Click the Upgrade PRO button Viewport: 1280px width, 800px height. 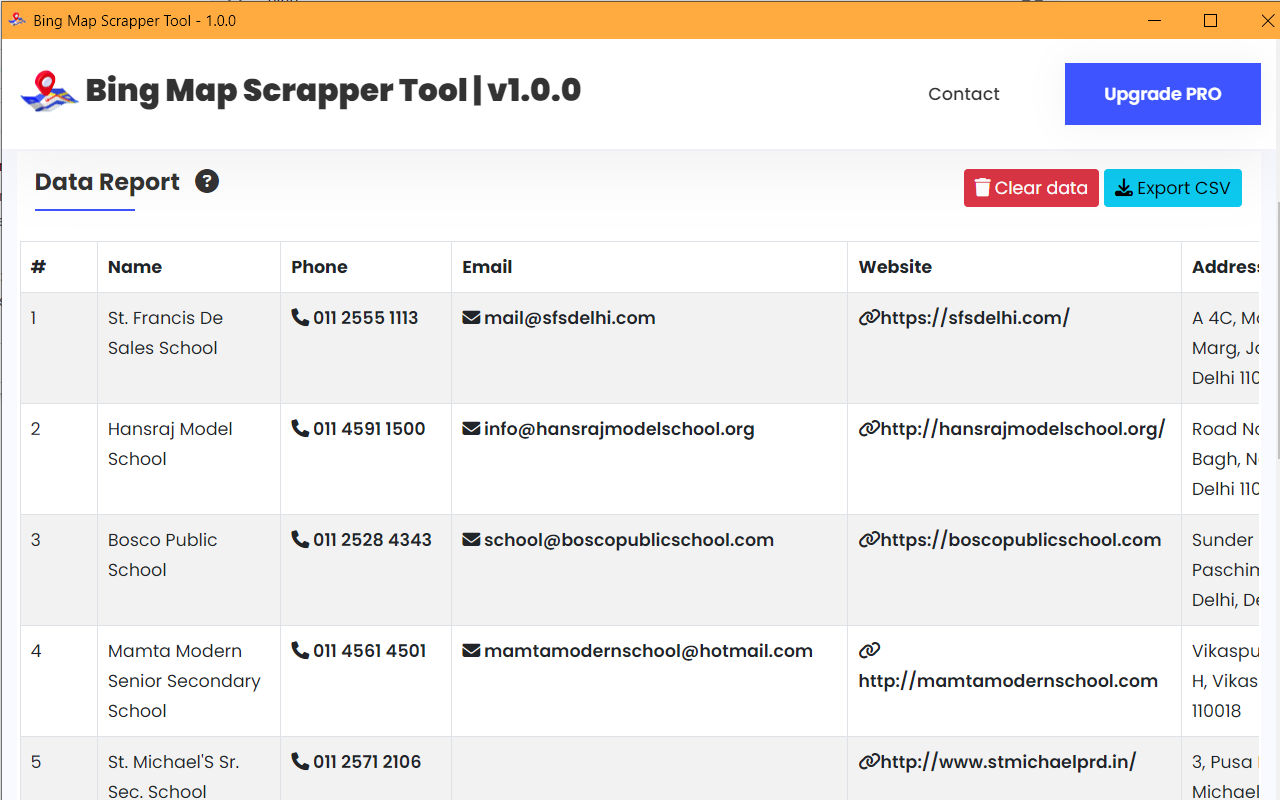1162,93
